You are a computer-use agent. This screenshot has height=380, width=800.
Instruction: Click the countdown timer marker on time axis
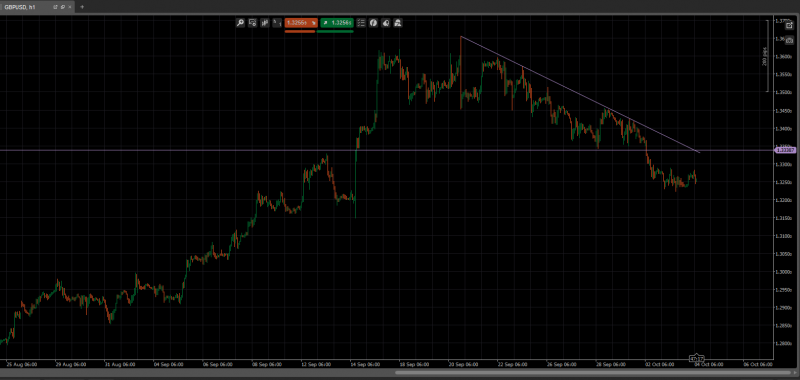[x=696, y=359]
